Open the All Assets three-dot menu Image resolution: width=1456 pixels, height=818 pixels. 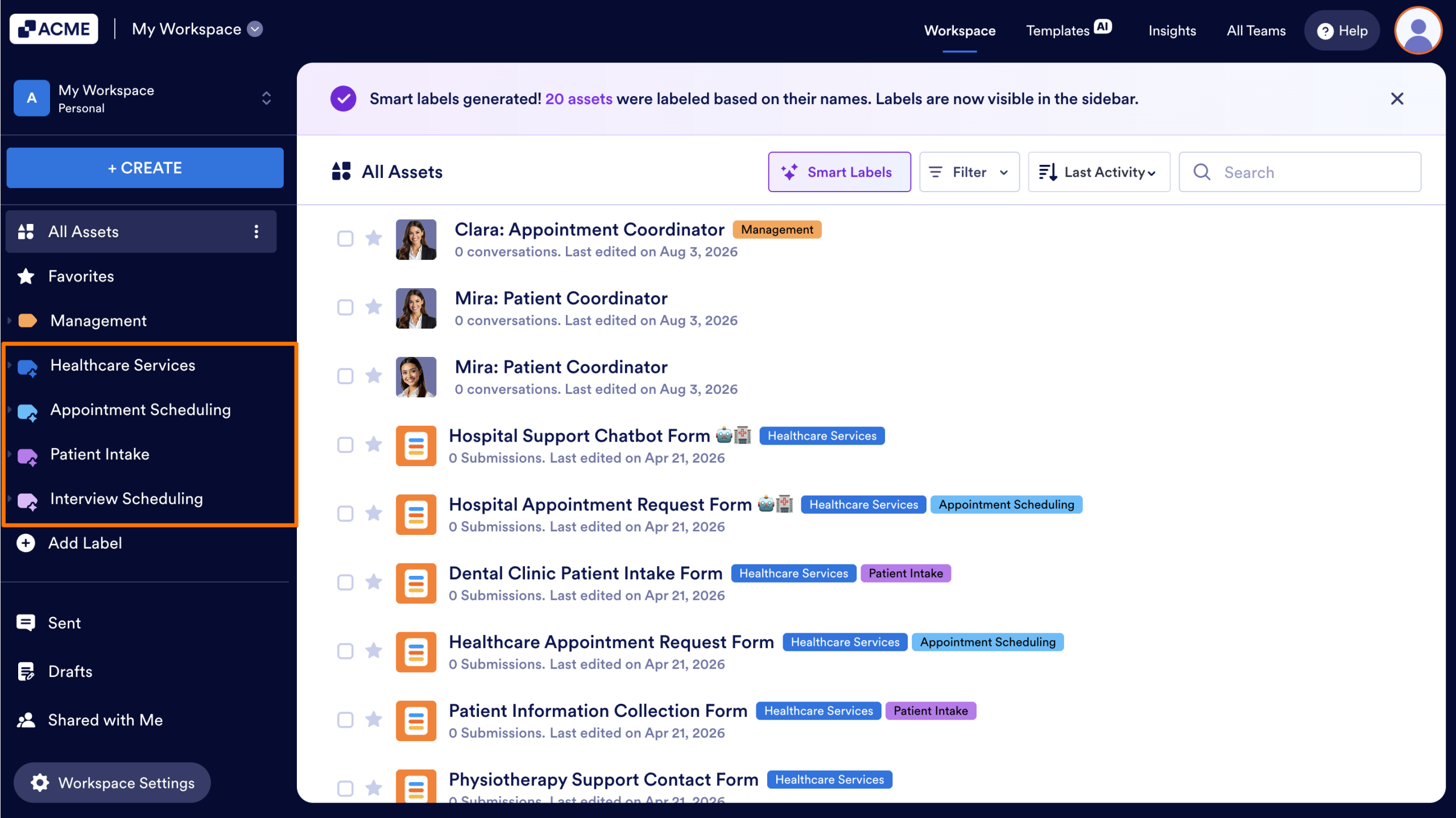tap(257, 231)
